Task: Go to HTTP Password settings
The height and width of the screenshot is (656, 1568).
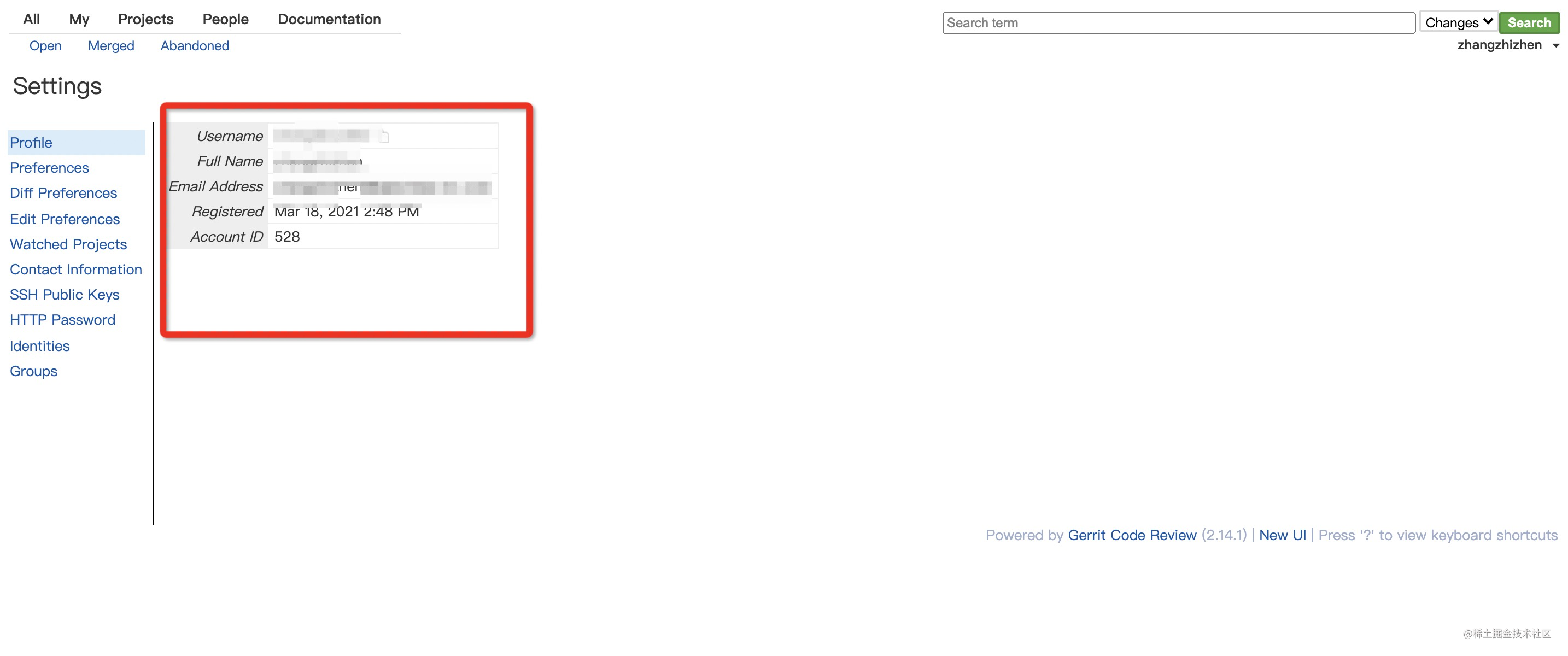Action: point(63,319)
